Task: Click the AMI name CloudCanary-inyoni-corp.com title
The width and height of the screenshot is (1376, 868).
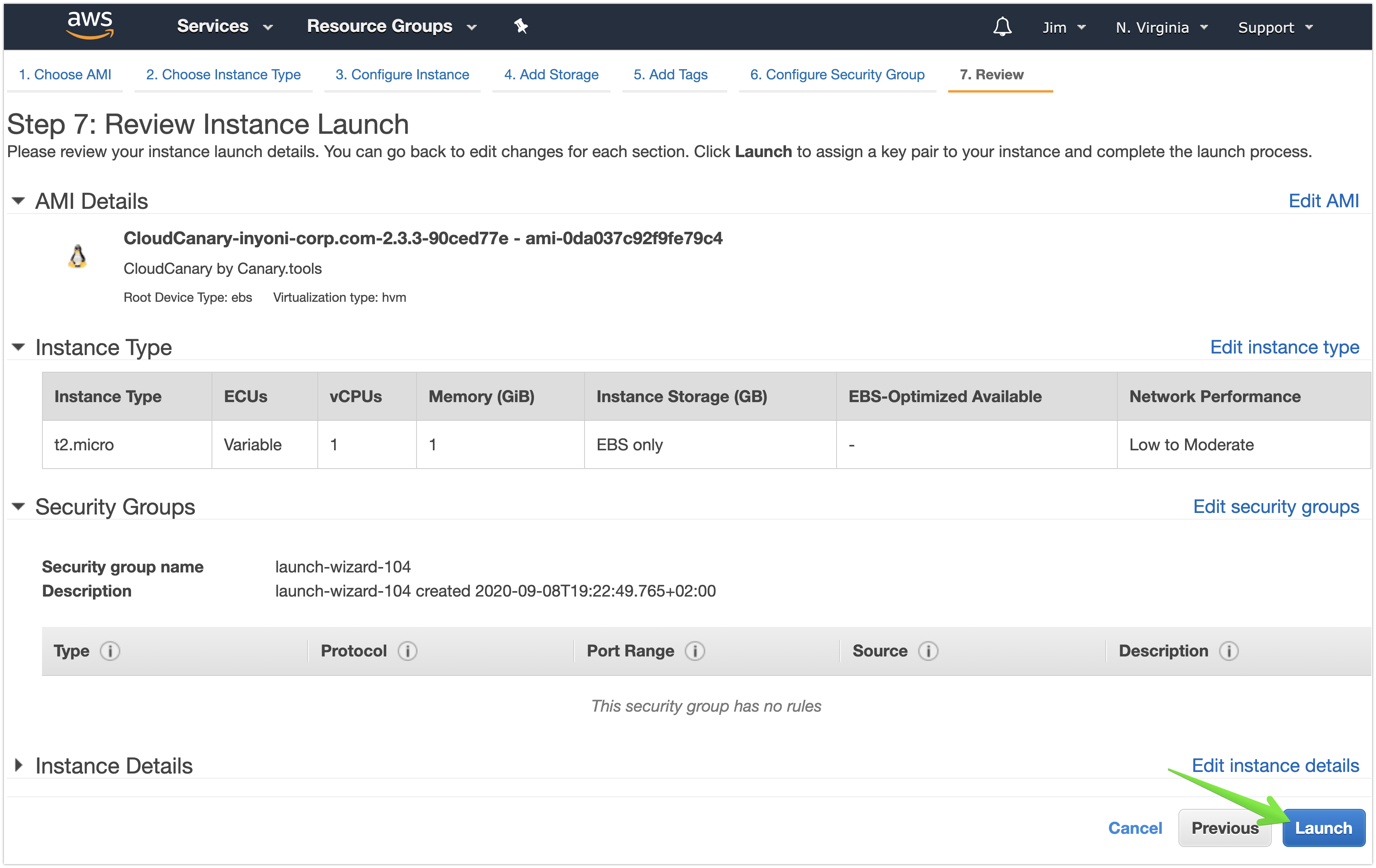Action: point(423,238)
